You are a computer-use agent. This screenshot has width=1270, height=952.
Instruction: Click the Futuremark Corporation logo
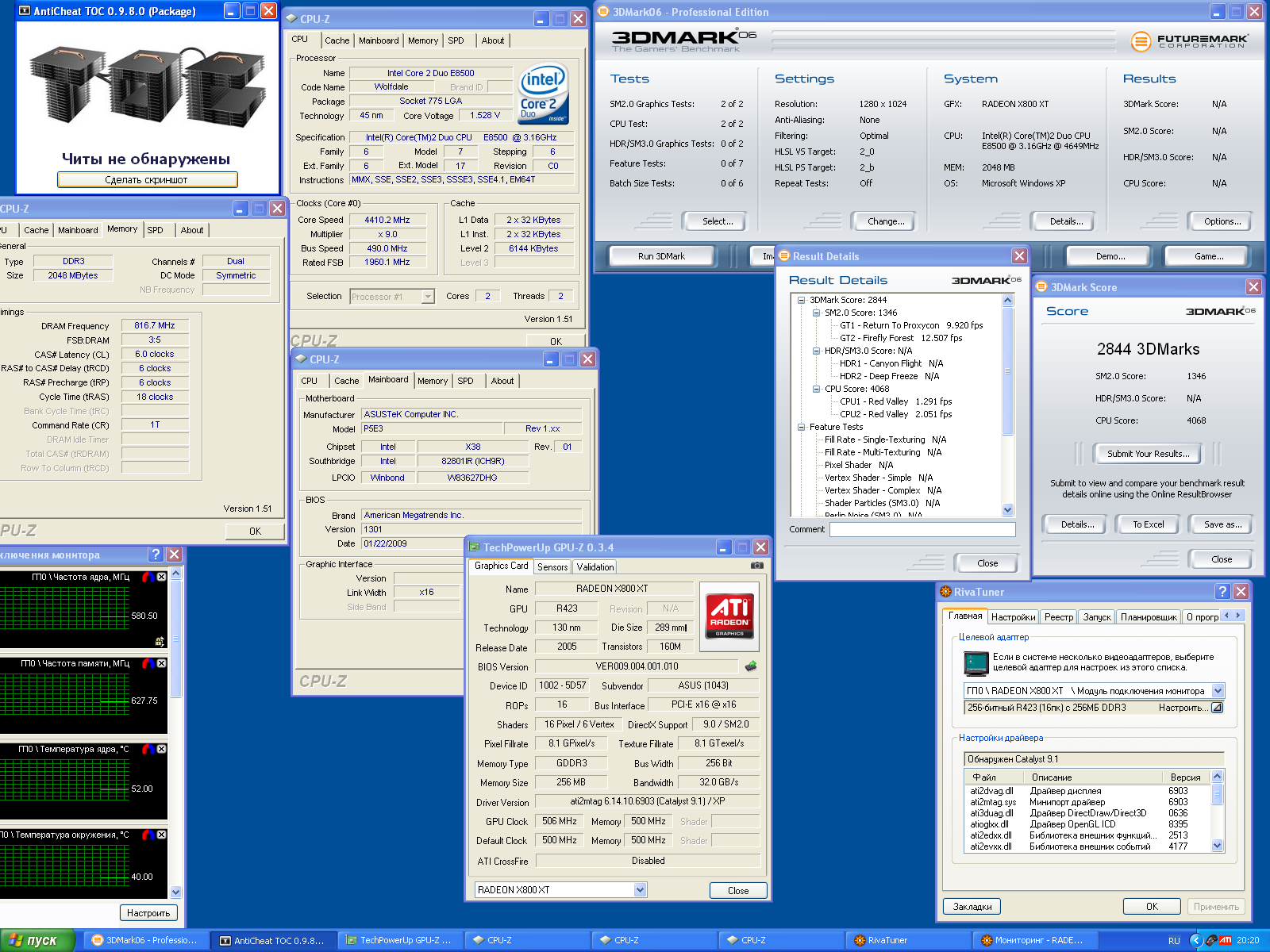coord(1189,41)
